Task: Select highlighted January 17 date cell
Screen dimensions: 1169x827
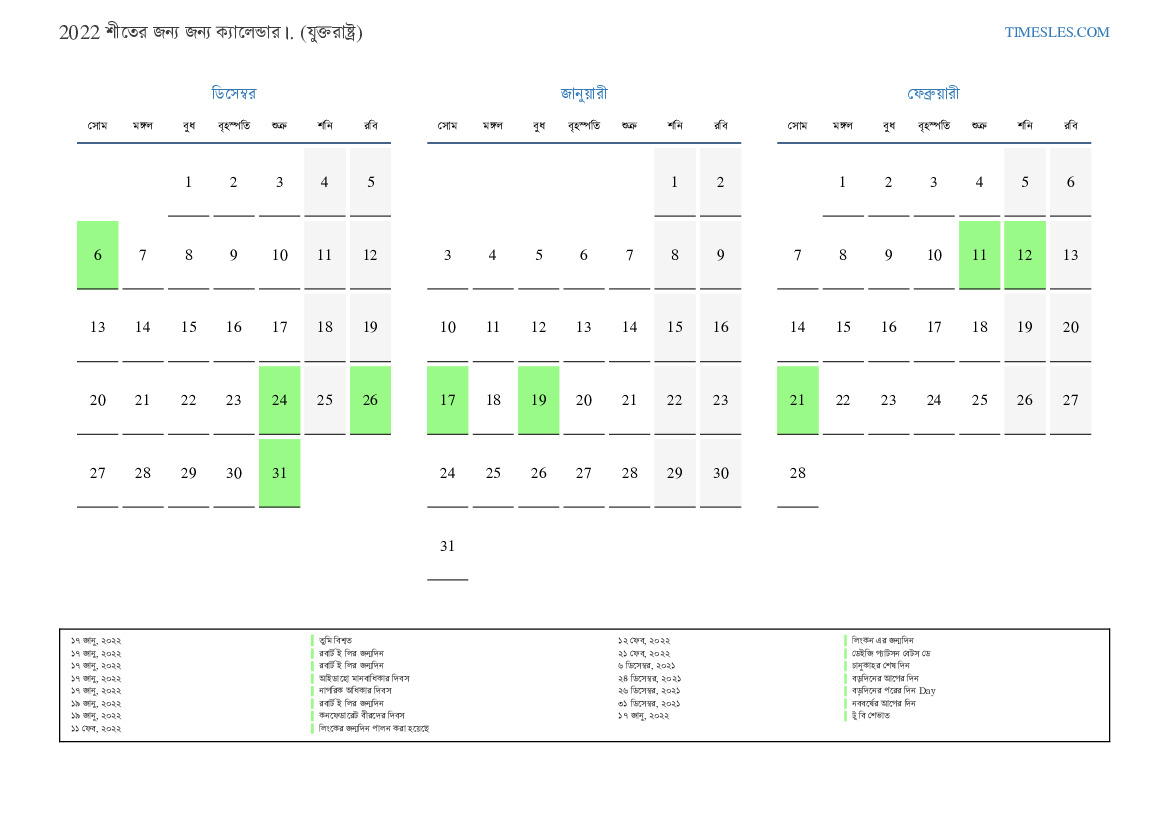Action: (447, 400)
